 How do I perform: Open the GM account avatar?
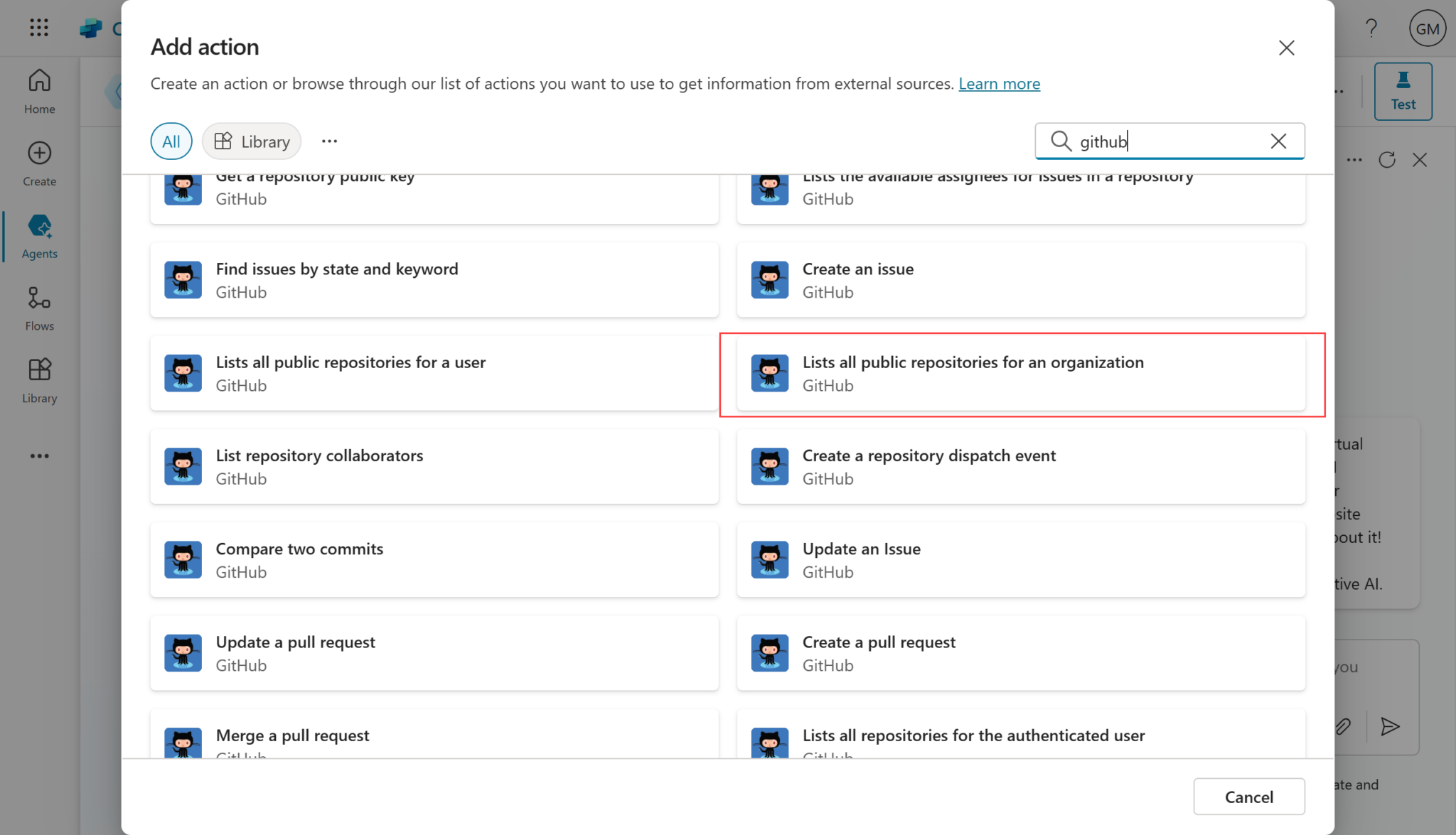1427,28
